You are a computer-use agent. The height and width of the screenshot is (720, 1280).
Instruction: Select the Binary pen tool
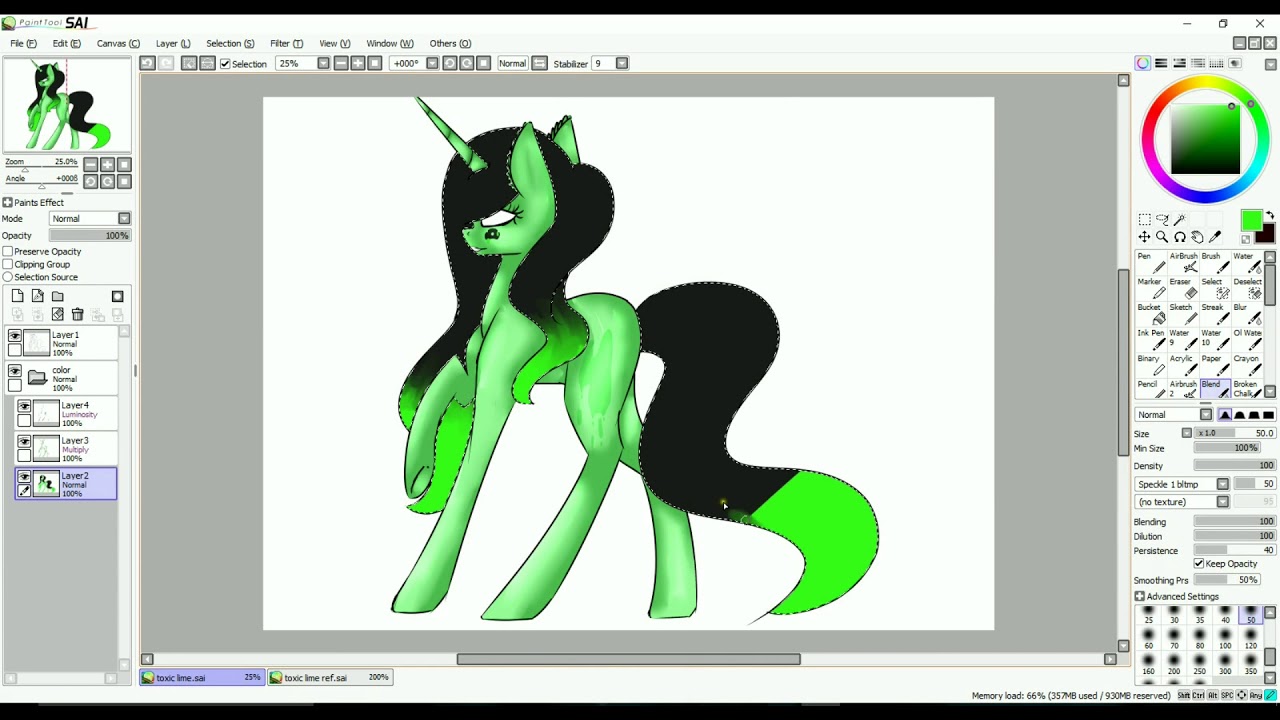click(1150, 364)
